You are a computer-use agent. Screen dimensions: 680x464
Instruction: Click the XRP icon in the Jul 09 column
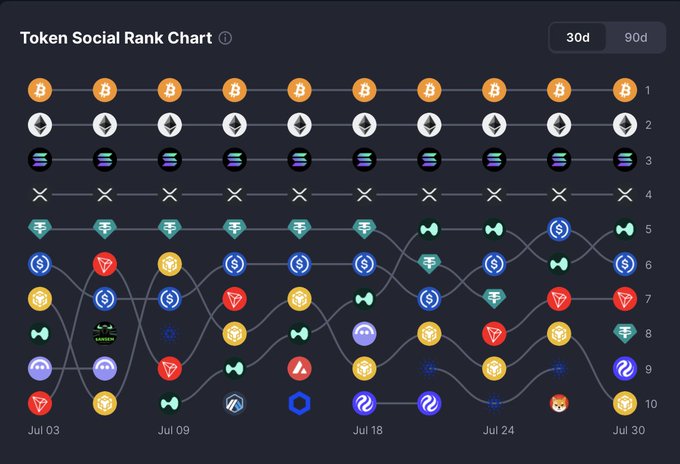pos(170,195)
